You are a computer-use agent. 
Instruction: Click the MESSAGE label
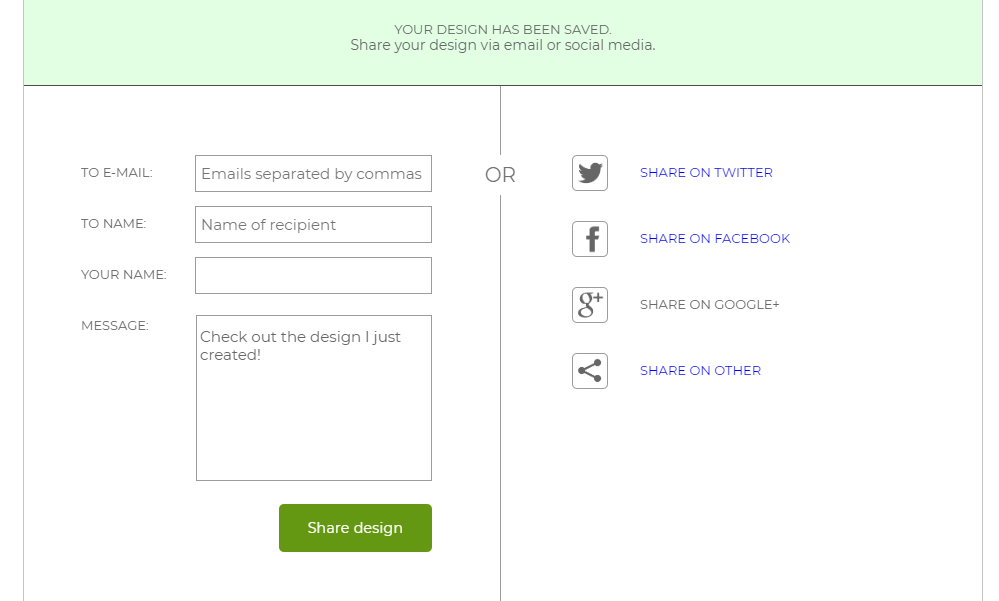pyautogui.click(x=115, y=326)
